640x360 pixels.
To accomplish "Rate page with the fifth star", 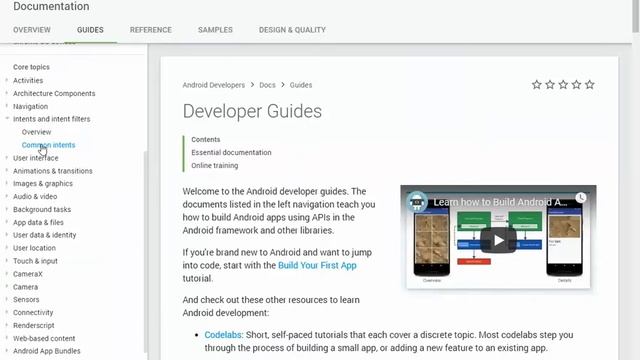I will coord(589,84).
